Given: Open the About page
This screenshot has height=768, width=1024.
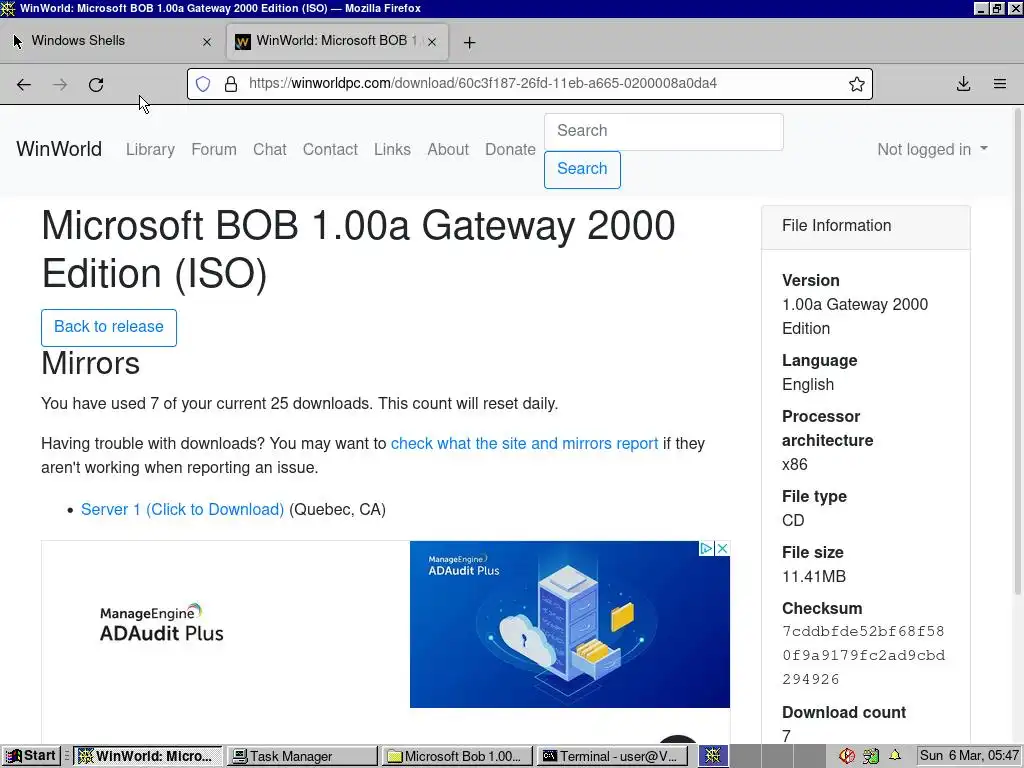Looking at the screenshot, I should [x=448, y=150].
